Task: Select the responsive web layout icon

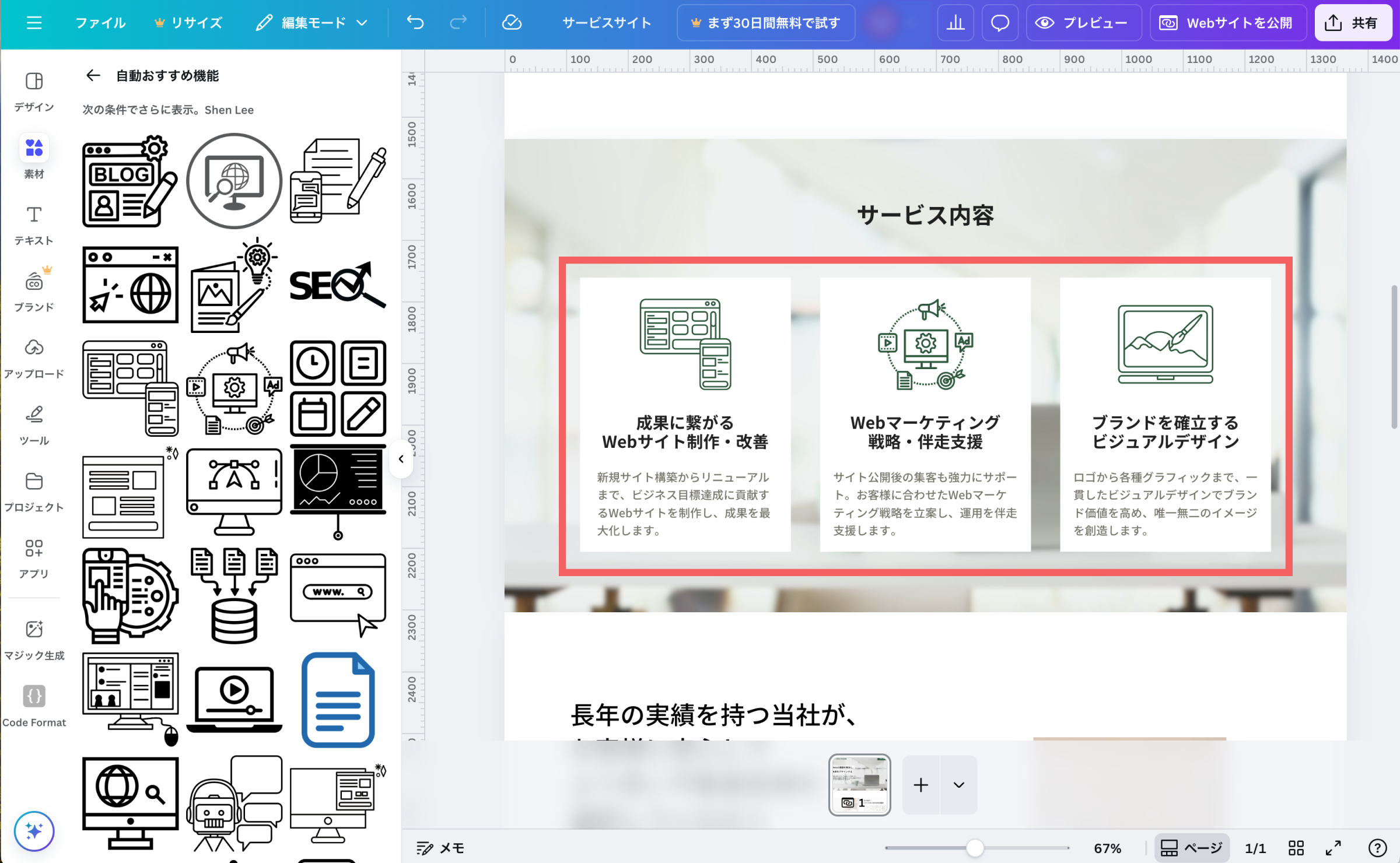Action: click(129, 388)
